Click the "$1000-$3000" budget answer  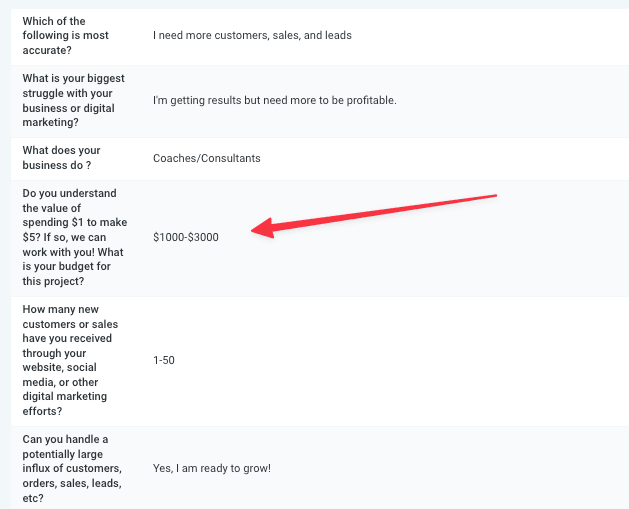186,237
